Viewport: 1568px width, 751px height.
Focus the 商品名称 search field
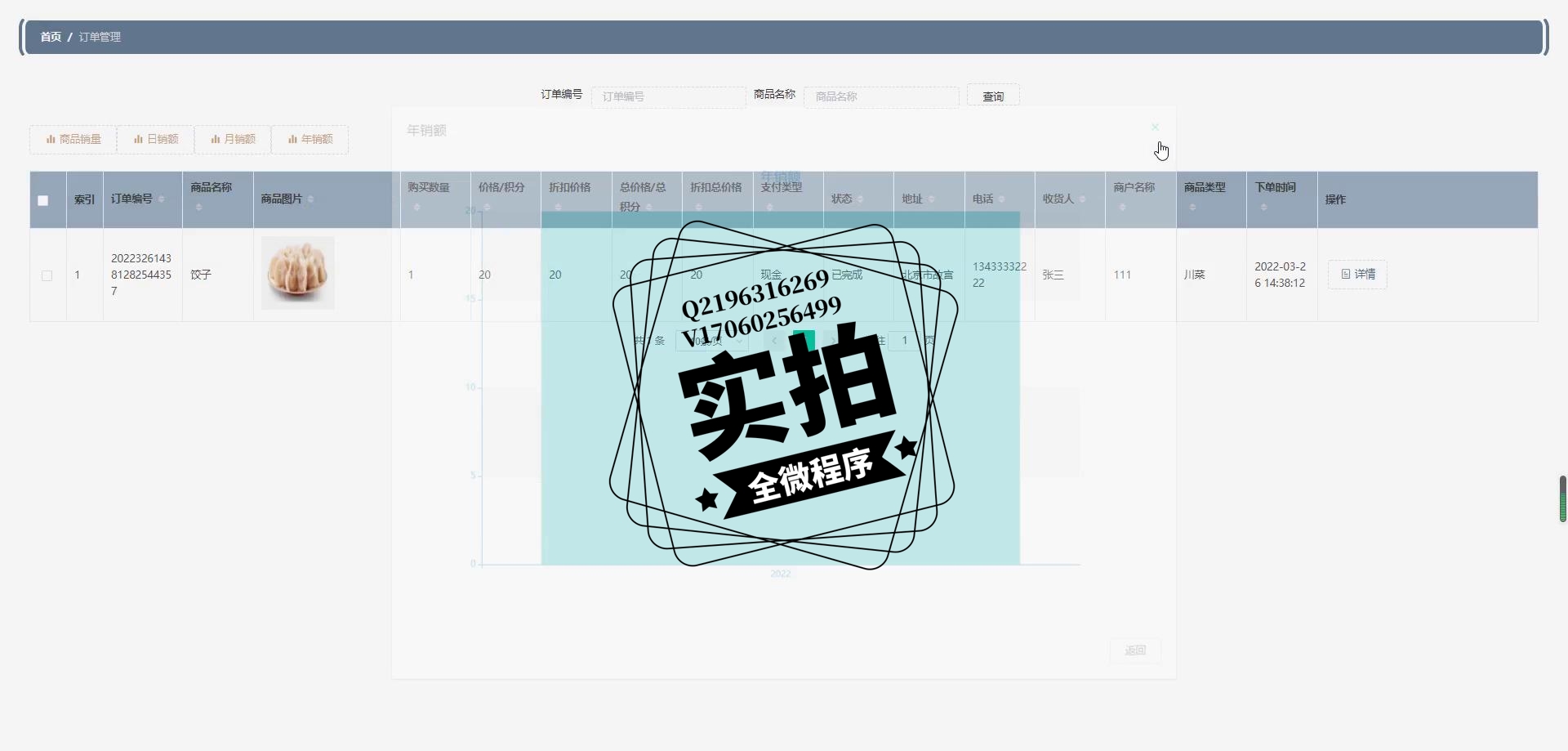881,96
